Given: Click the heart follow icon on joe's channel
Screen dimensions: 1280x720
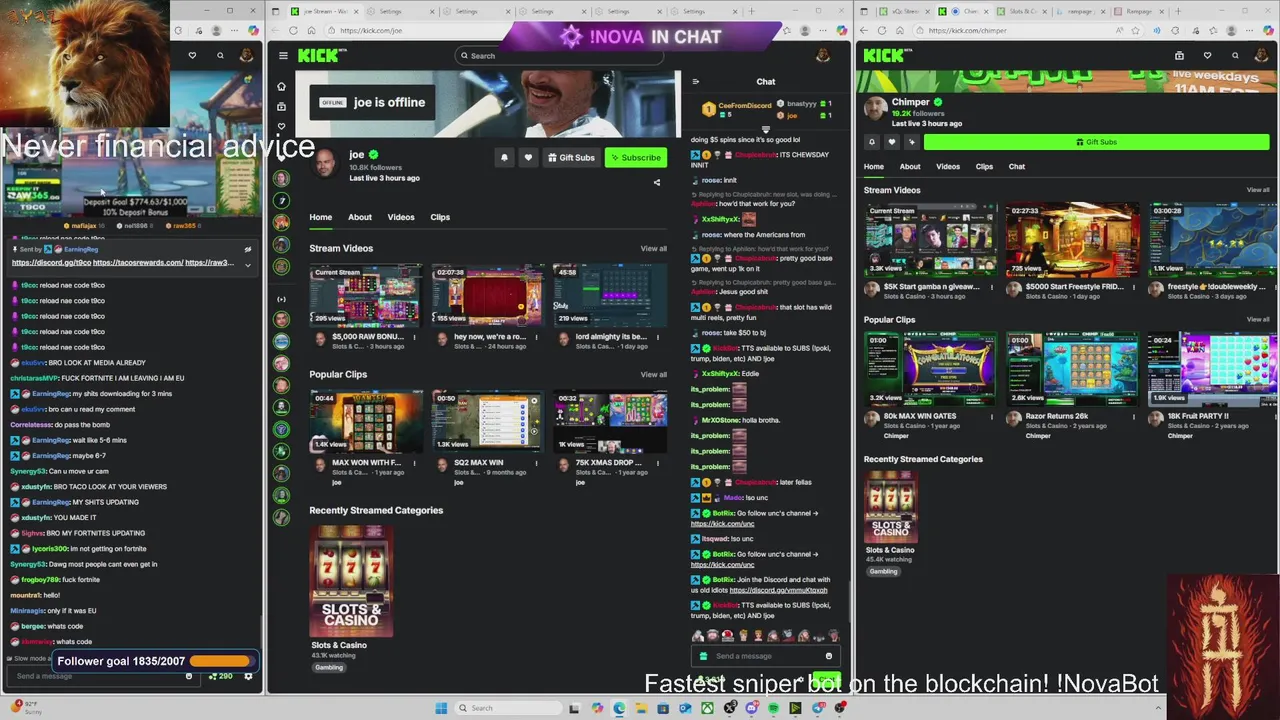Looking at the screenshot, I should [528, 157].
